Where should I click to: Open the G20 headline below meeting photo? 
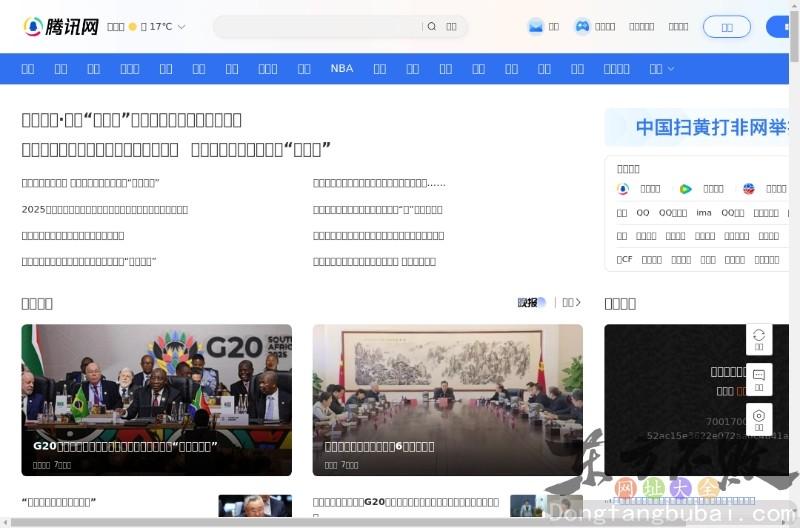pyautogui.click(x=406, y=502)
